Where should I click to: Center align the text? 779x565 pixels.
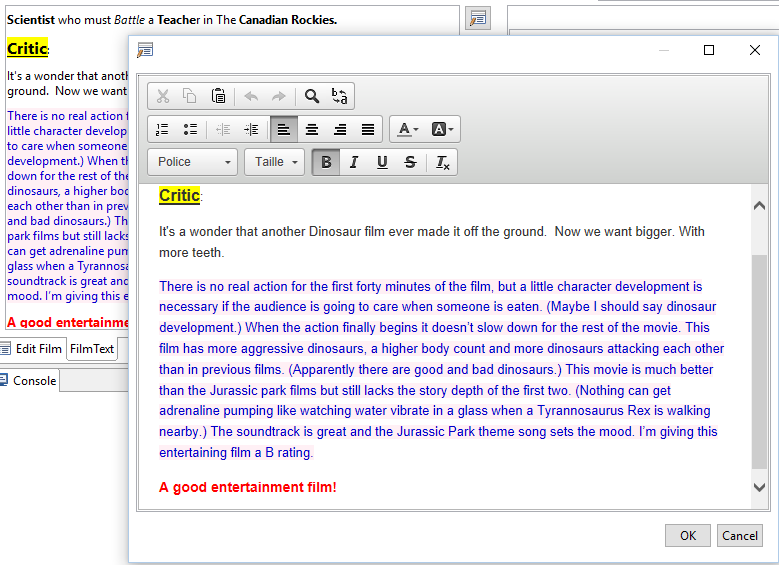(x=312, y=129)
